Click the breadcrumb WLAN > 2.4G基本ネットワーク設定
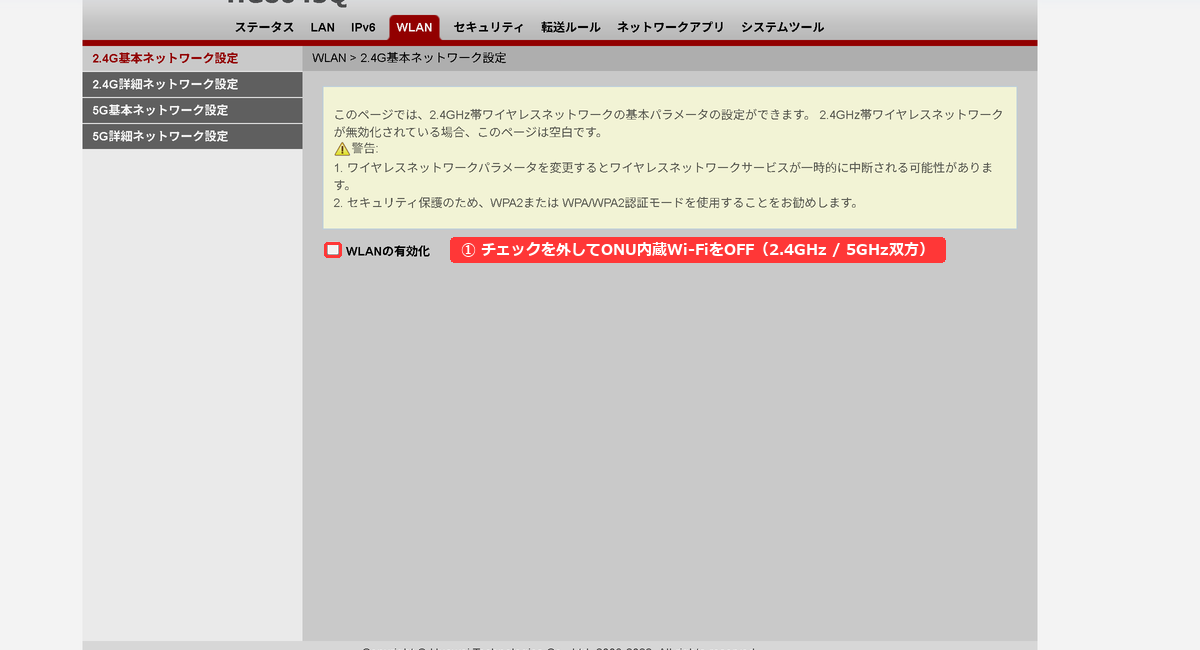Screen dimensions: 1200x650 (x=409, y=58)
